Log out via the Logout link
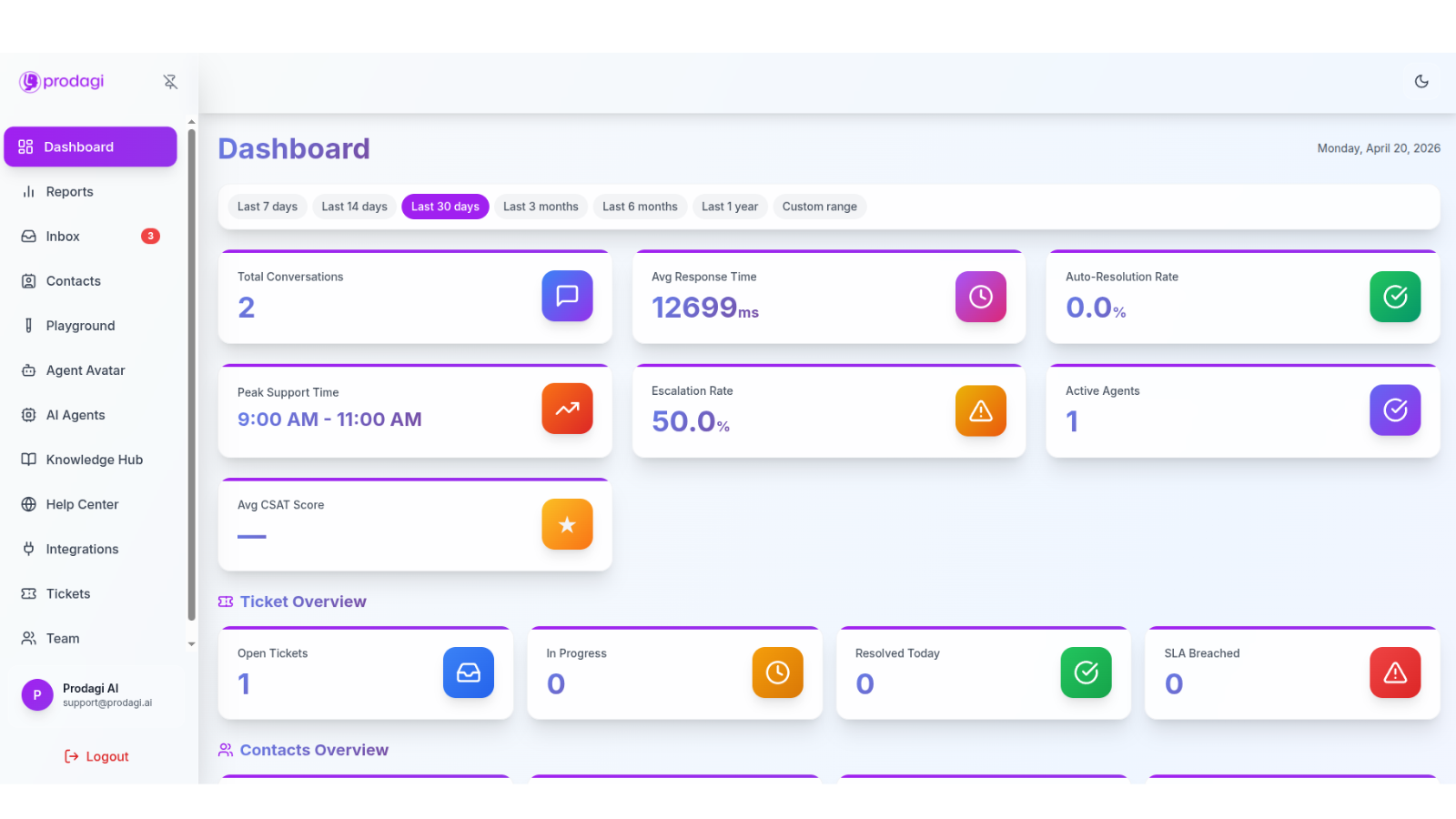1456x819 pixels. tap(96, 756)
